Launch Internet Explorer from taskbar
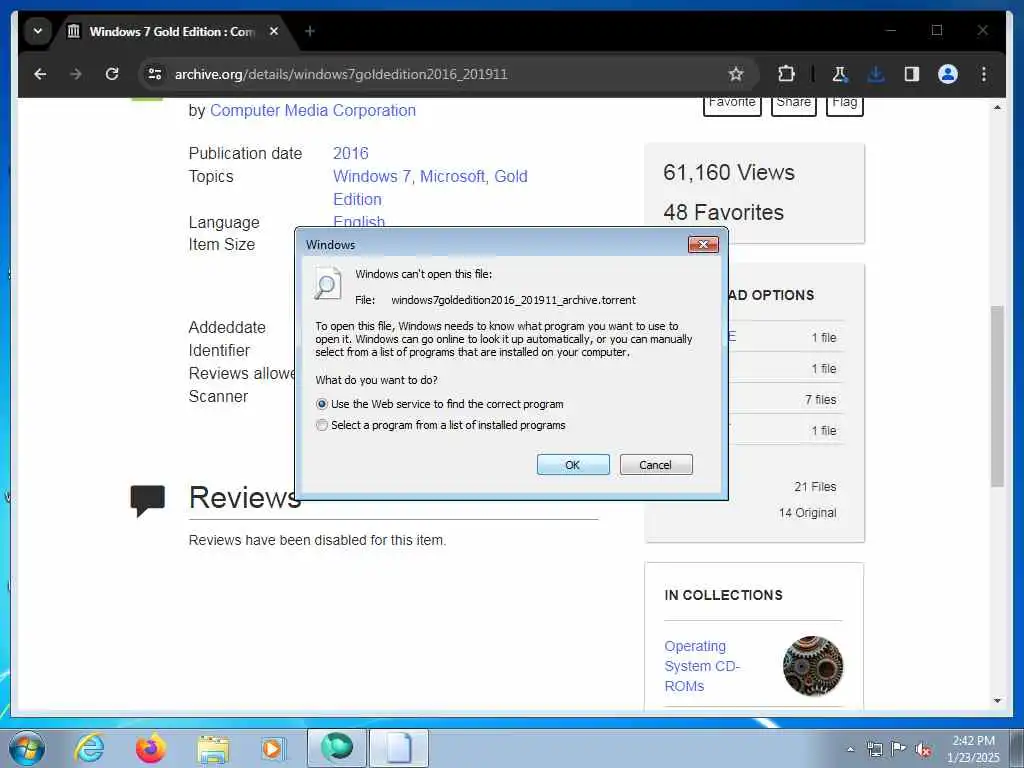This screenshot has width=1024, height=768. [89, 748]
